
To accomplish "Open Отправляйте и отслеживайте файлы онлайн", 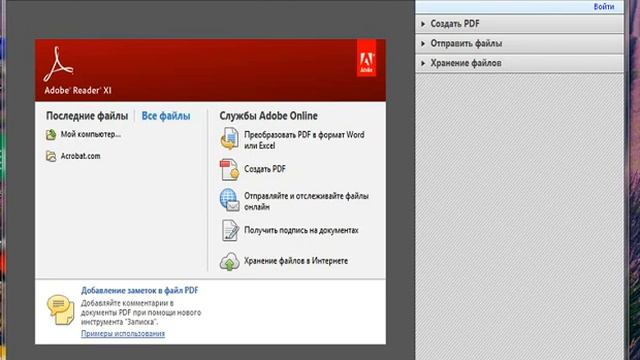I will pyautogui.click(x=306, y=201).
